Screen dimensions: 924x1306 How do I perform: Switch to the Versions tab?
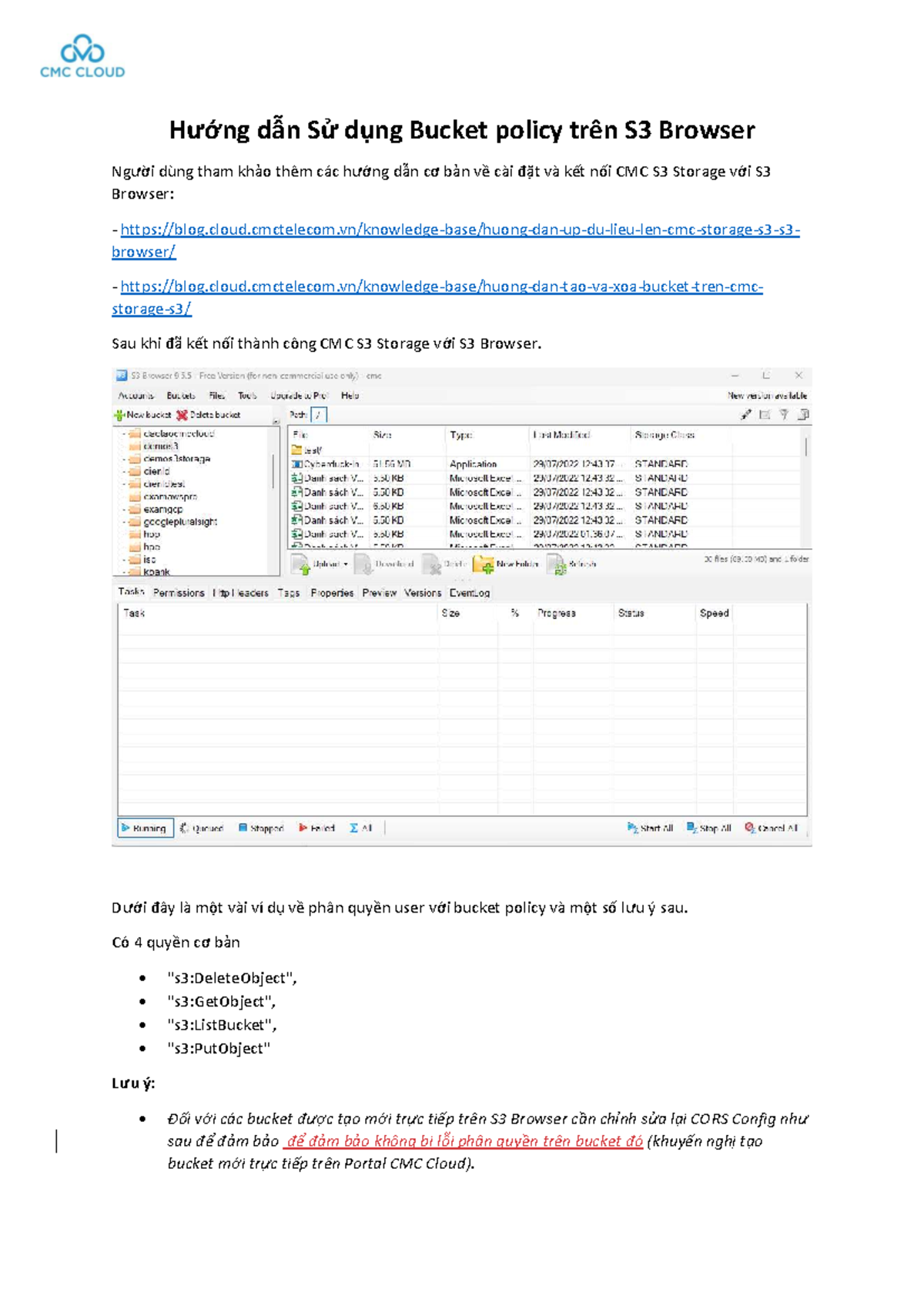423,593
